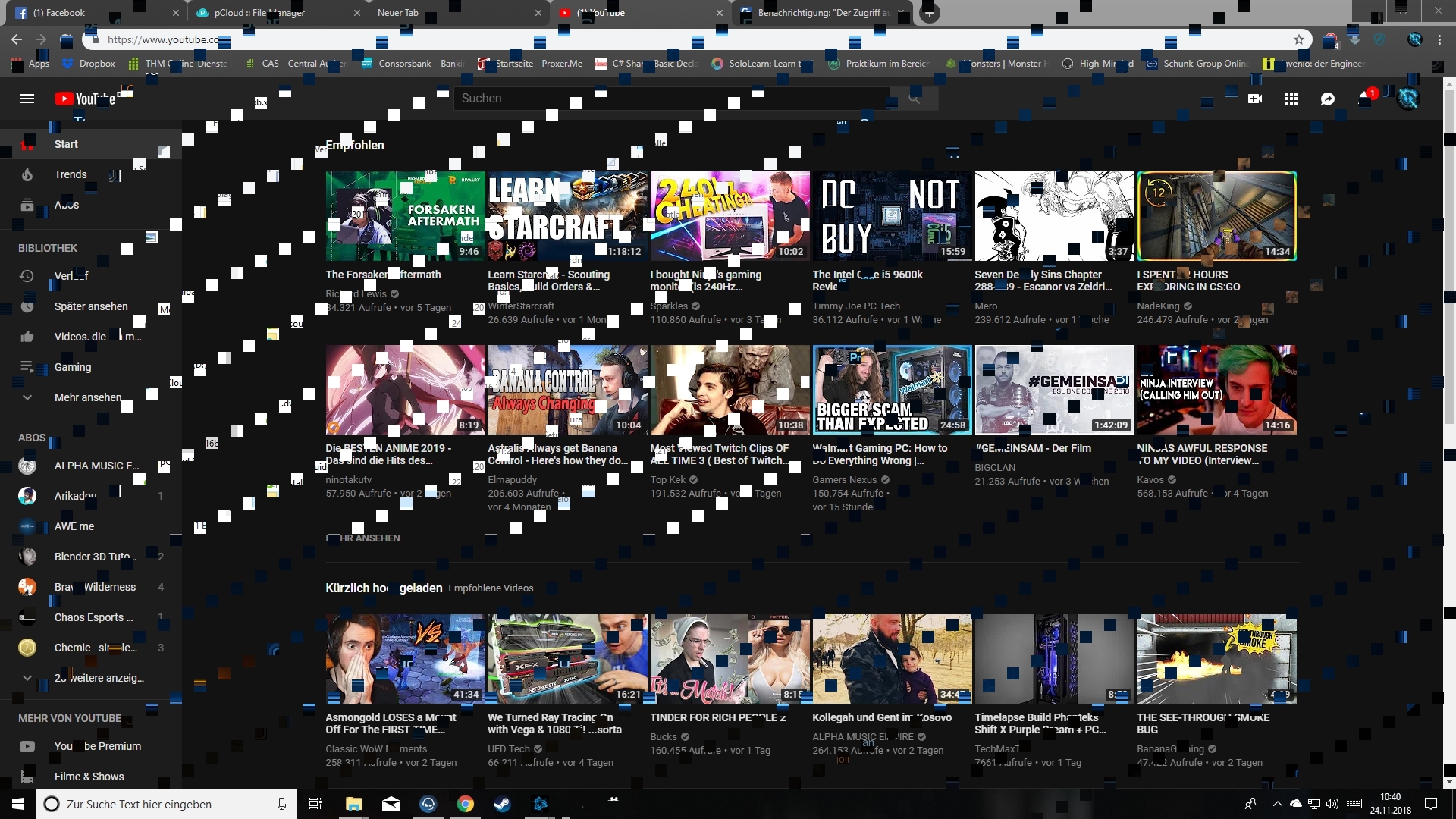Open the Learn Starcraft video thumbnail
The image size is (1456, 819).
[567, 216]
